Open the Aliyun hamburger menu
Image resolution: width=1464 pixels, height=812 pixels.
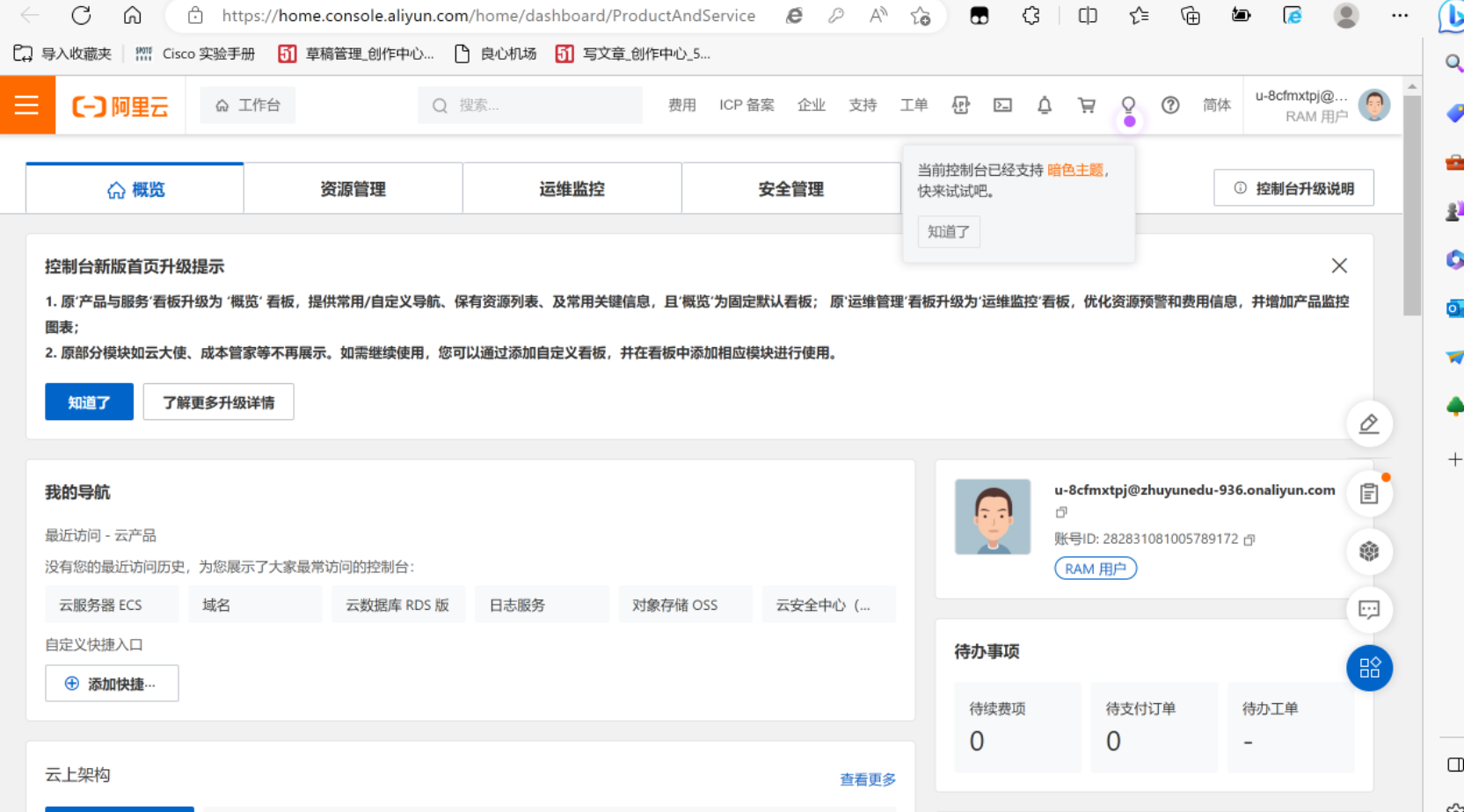click(27, 105)
